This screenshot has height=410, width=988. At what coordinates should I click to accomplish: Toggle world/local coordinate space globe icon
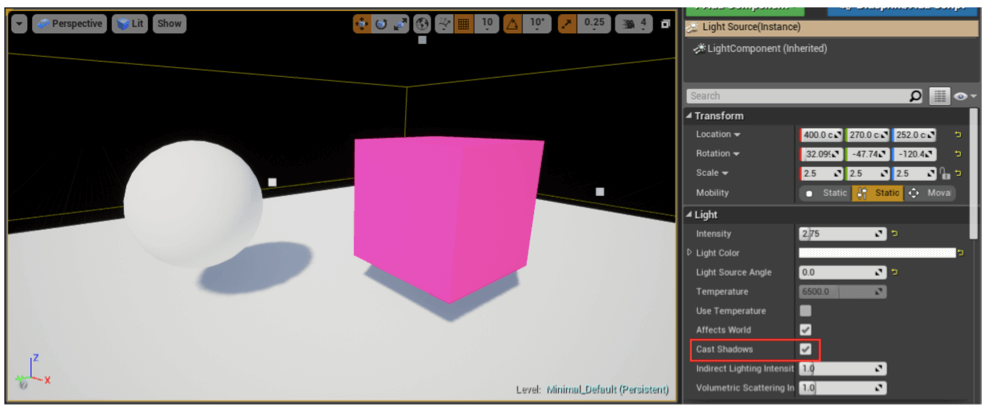pos(423,23)
